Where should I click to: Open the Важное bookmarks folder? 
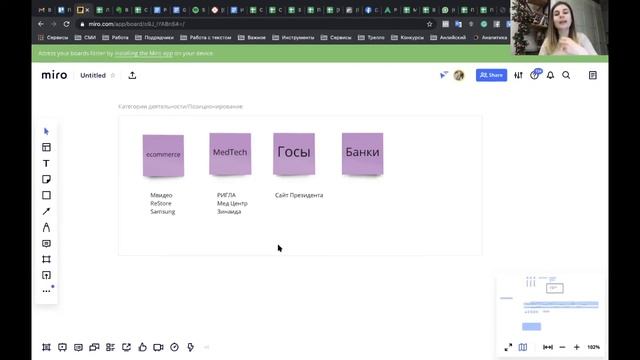(252, 38)
